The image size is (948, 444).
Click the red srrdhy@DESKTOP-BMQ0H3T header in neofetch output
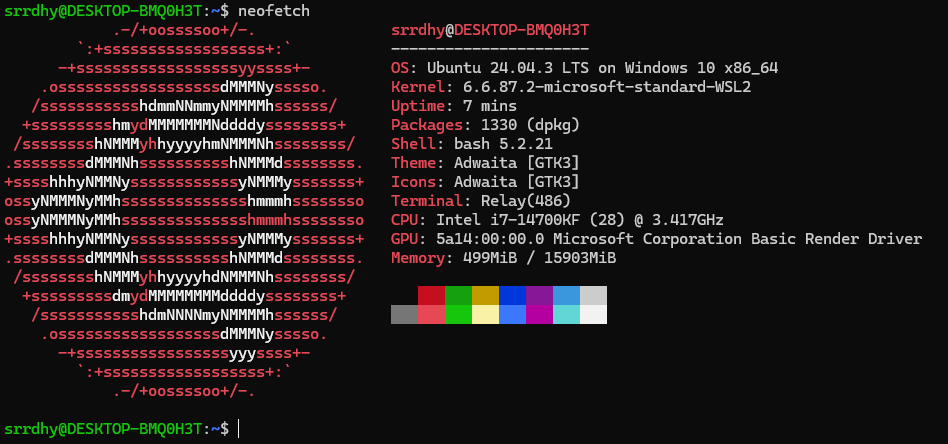[489, 30]
